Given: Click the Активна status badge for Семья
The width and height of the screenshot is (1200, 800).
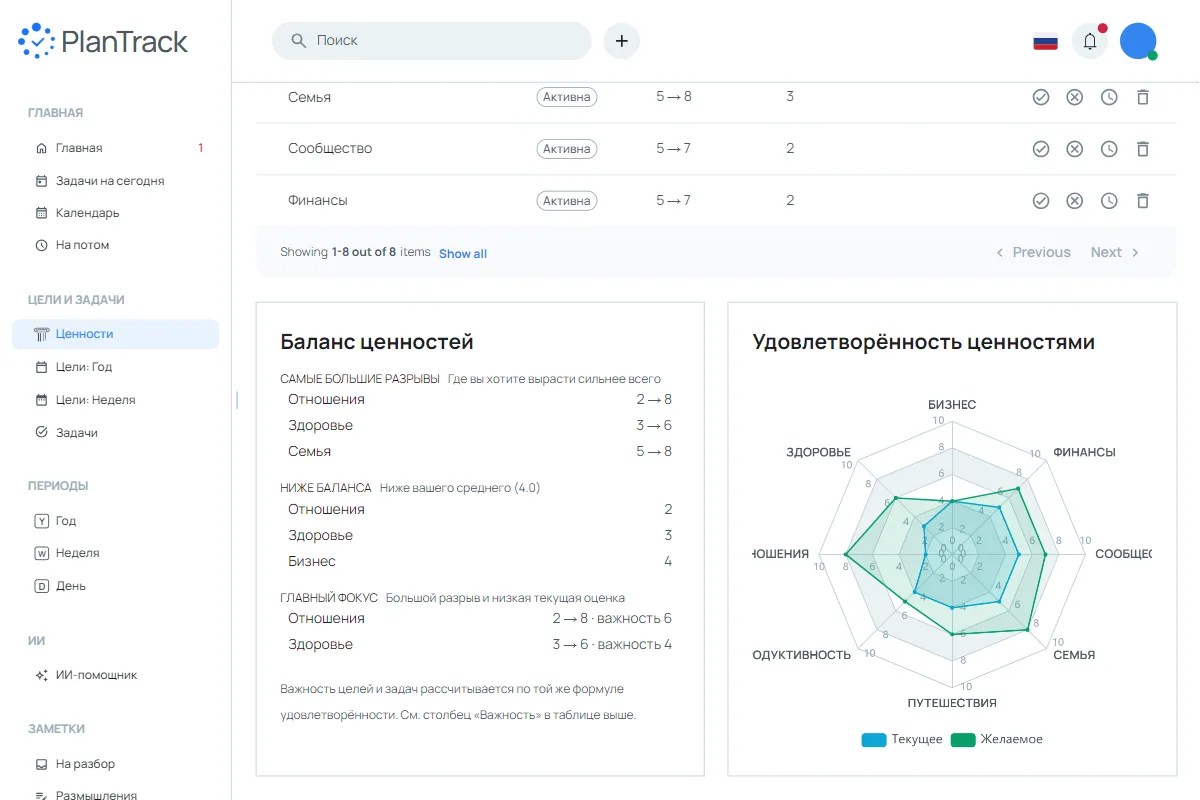Looking at the screenshot, I should point(567,97).
